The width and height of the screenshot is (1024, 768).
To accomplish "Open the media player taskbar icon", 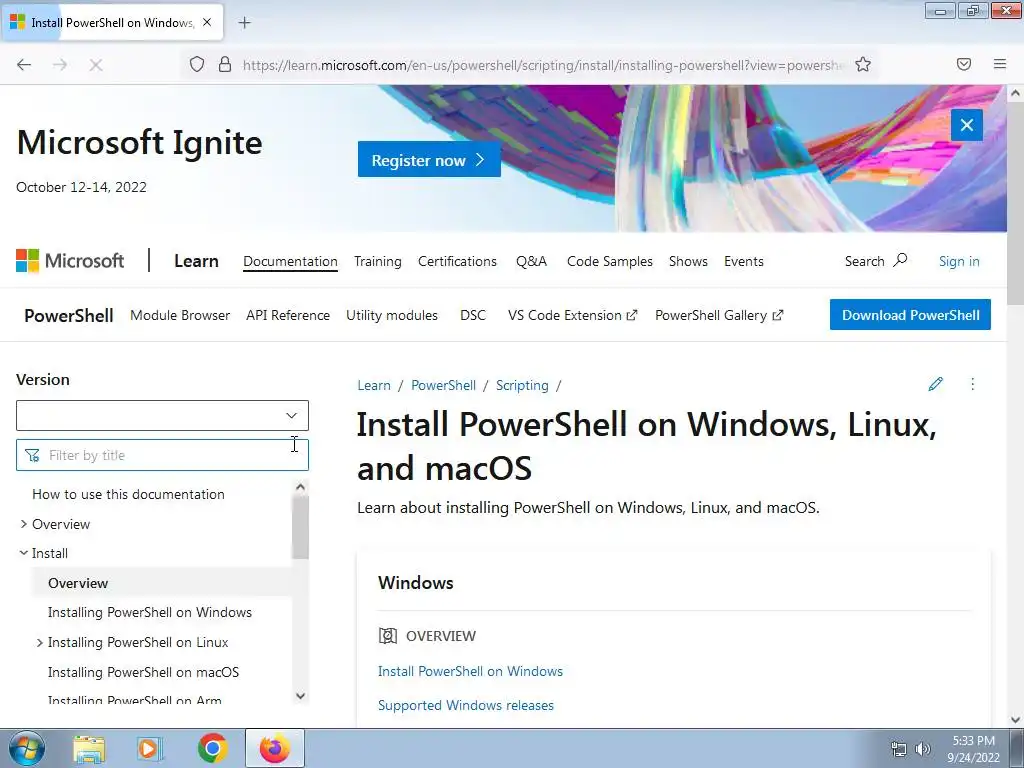I will click(x=149, y=749).
